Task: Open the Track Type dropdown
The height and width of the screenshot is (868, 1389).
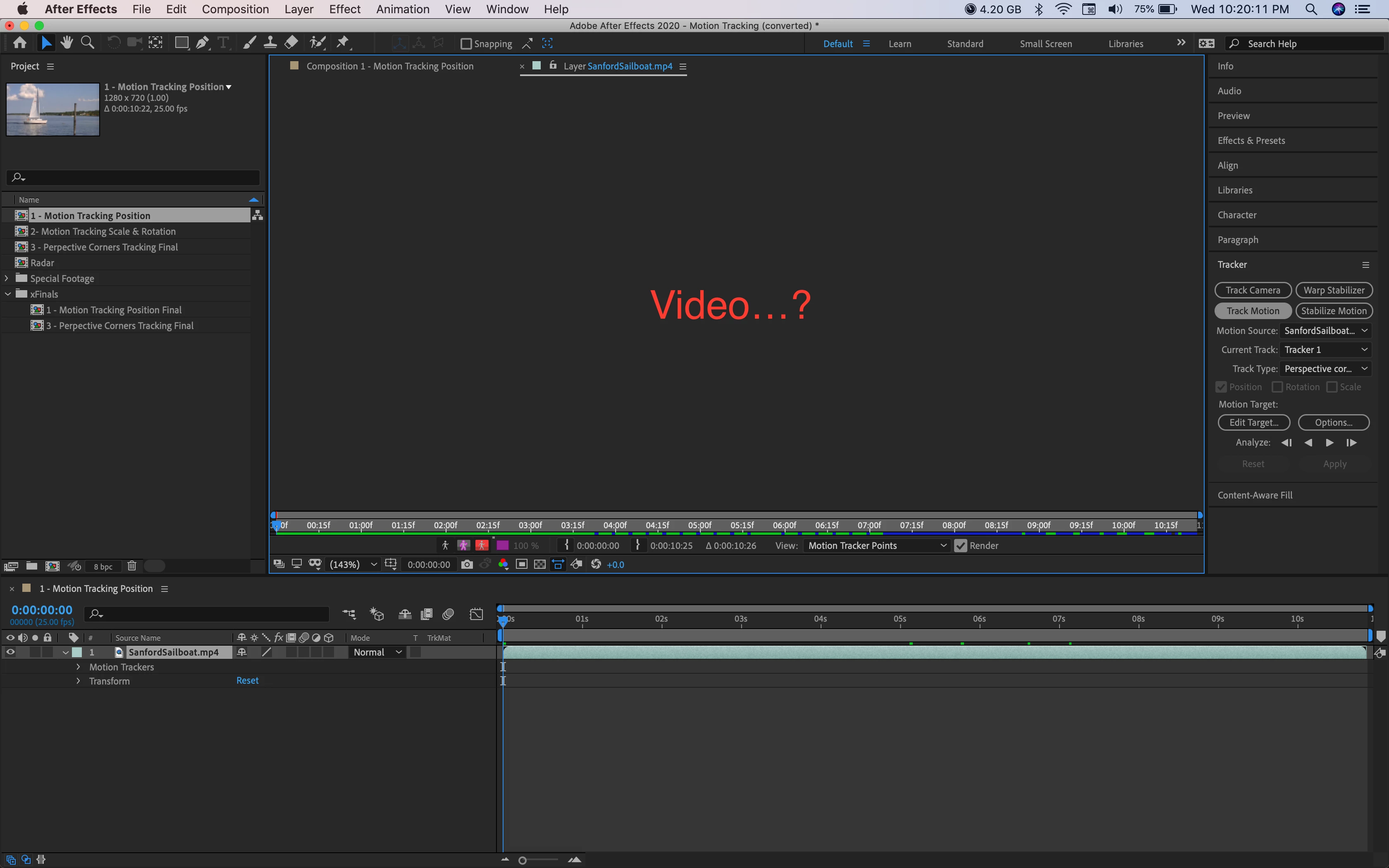Action: click(1325, 369)
